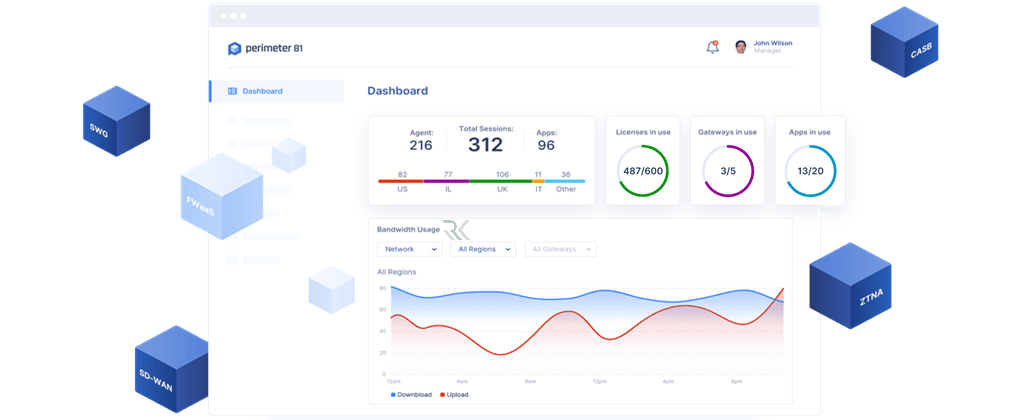Click the FWaaS cube icon
This screenshot has height=420, width=1024.
tap(220, 197)
